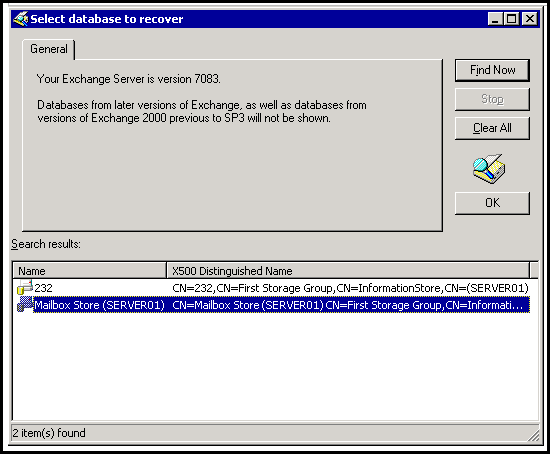Viewport: 550px width, 454px height.
Task: Click the Exchange Server version 7083 text
Action: pyautogui.click(x=129, y=79)
